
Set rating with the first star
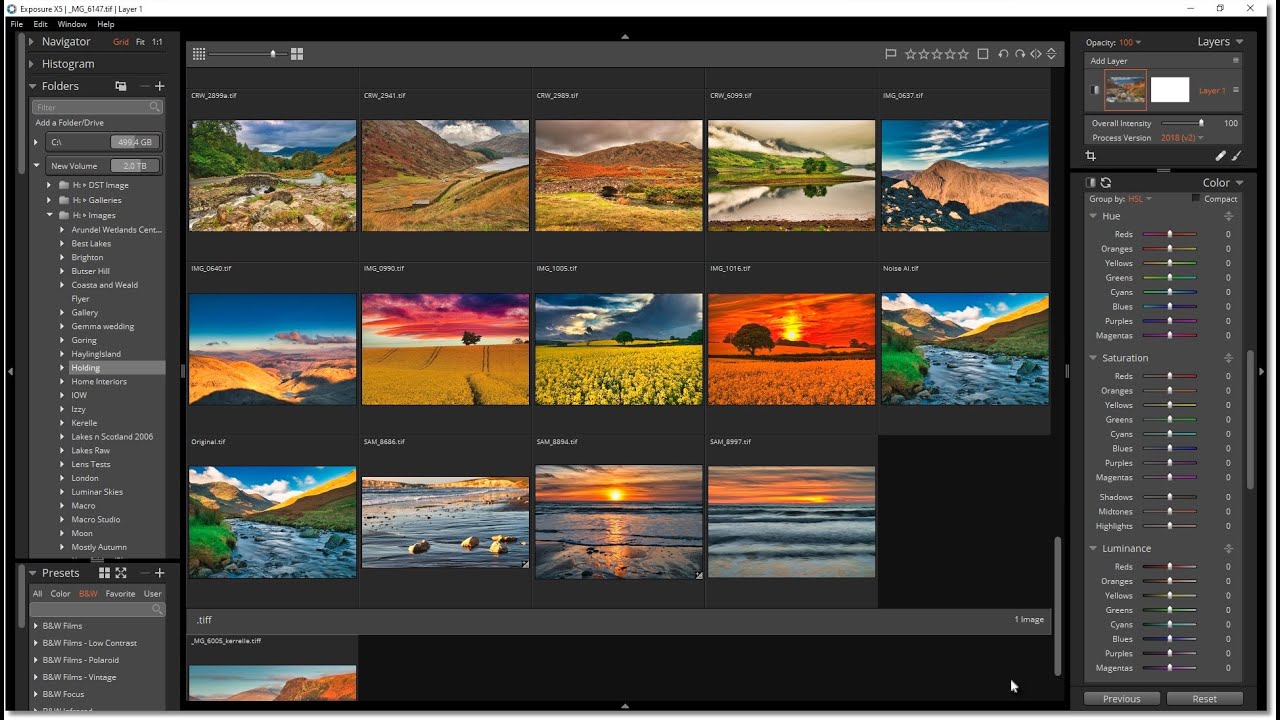pos(910,54)
